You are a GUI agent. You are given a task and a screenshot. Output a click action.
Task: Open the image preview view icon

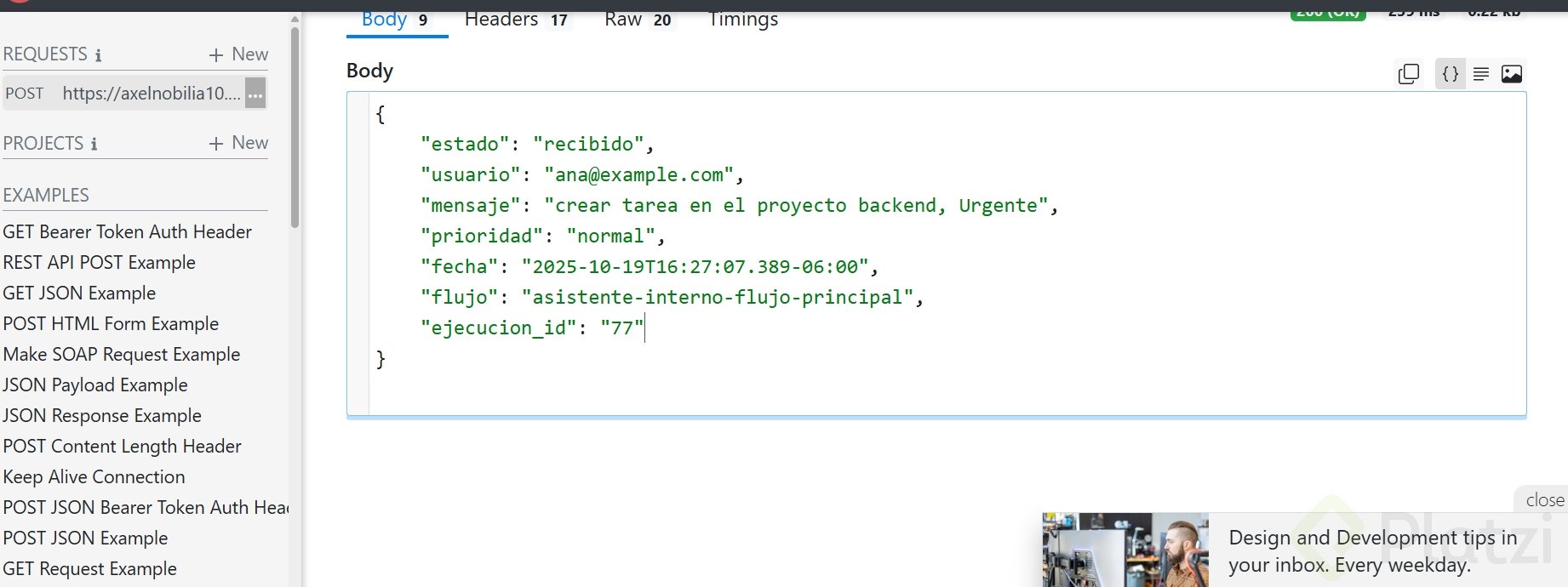[x=1512, y=74]
